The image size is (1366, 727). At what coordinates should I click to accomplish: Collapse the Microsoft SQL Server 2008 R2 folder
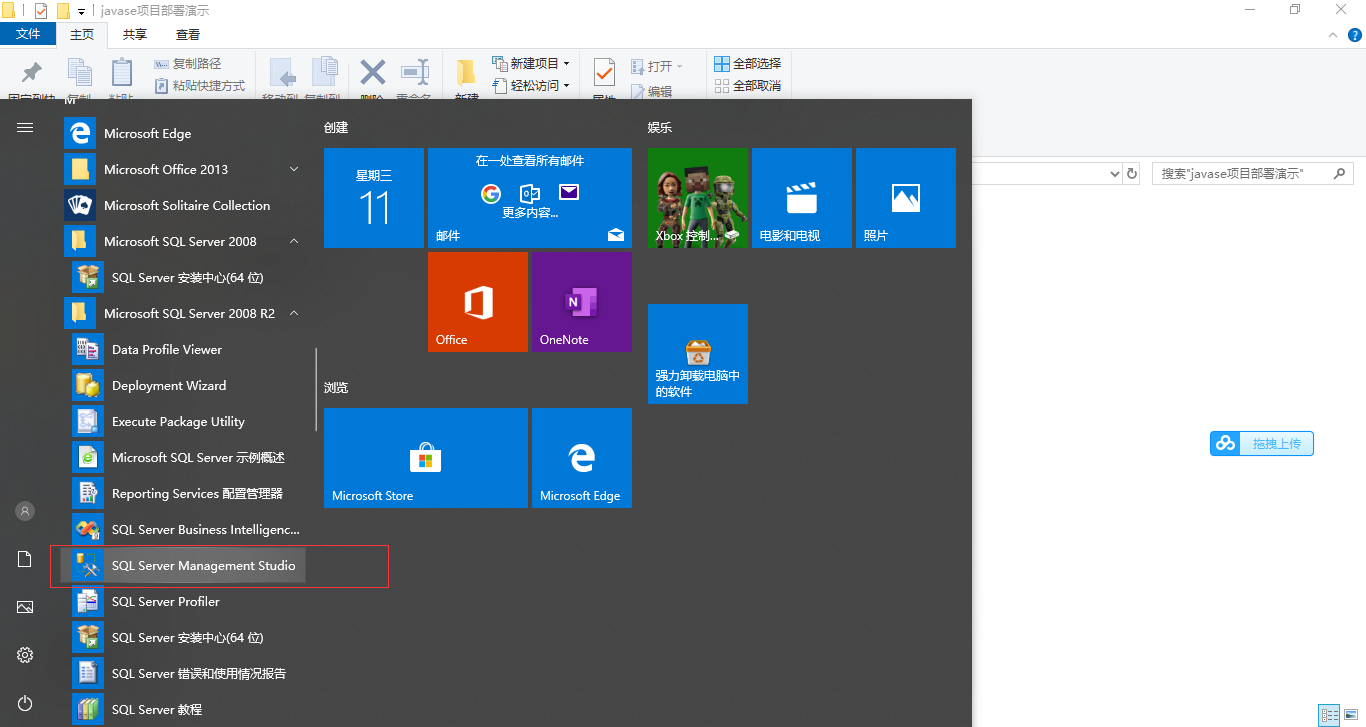[184, 314]
